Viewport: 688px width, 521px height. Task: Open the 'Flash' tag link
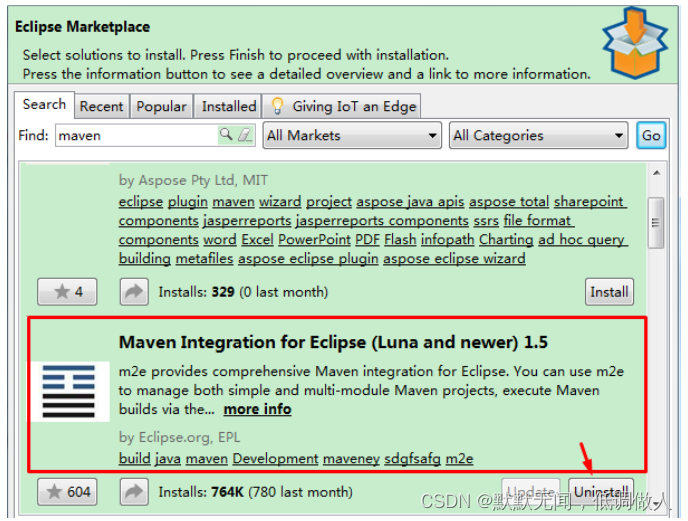pyautogui.click(x=400, y=240)
